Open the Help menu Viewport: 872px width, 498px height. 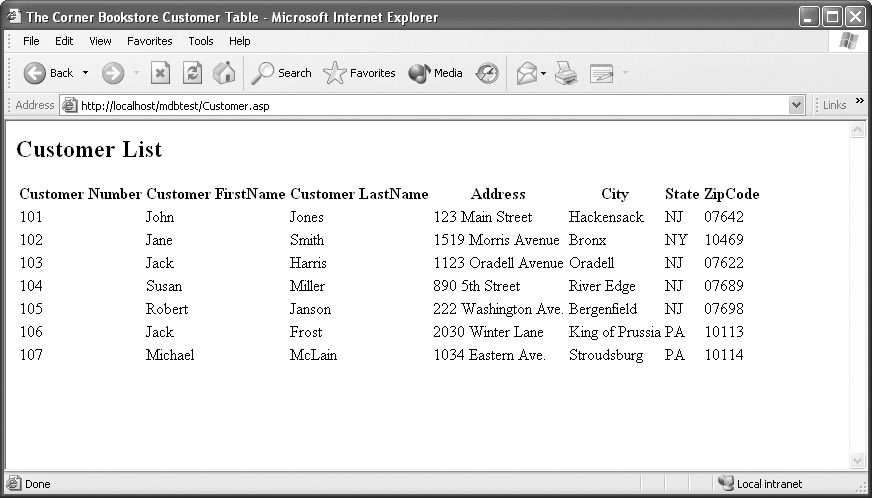pos(240,41)
